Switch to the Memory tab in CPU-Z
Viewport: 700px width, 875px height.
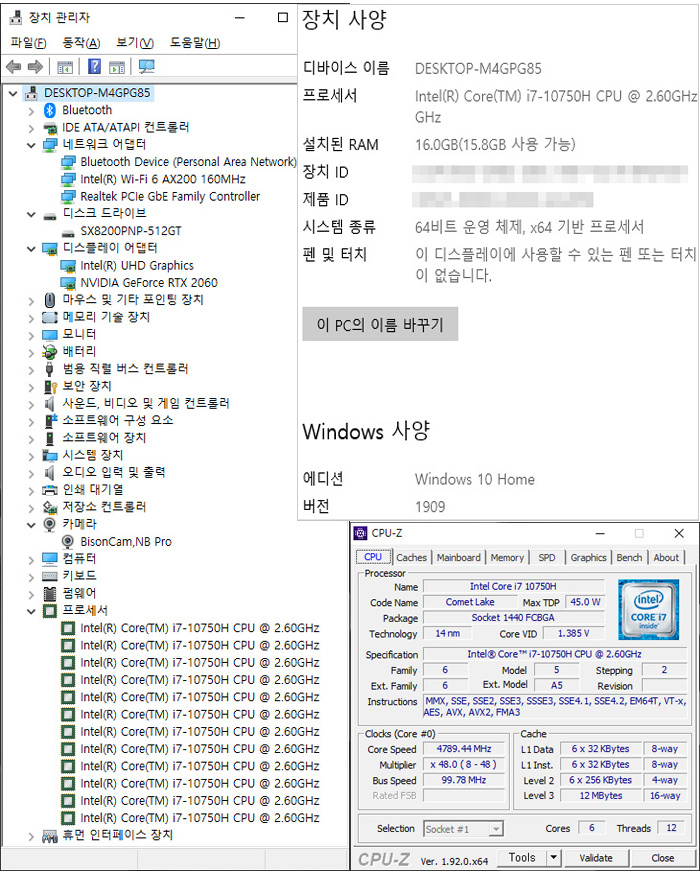[x=507, y=557]
